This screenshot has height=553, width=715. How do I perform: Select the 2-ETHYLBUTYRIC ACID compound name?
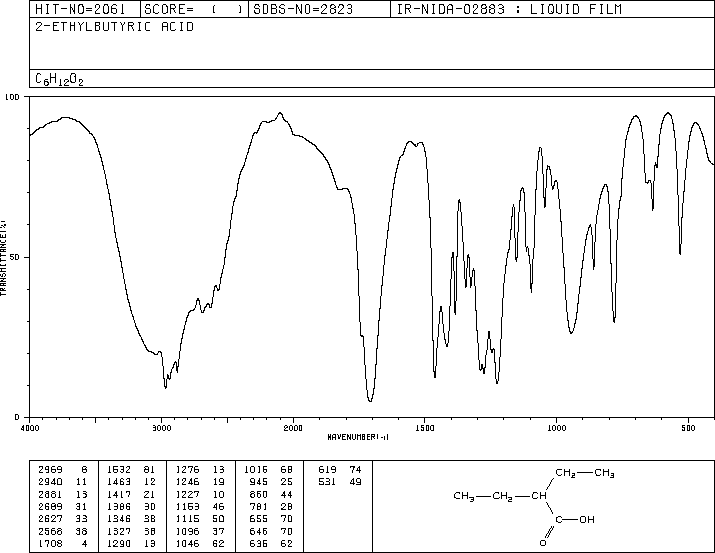pos(114,27)
